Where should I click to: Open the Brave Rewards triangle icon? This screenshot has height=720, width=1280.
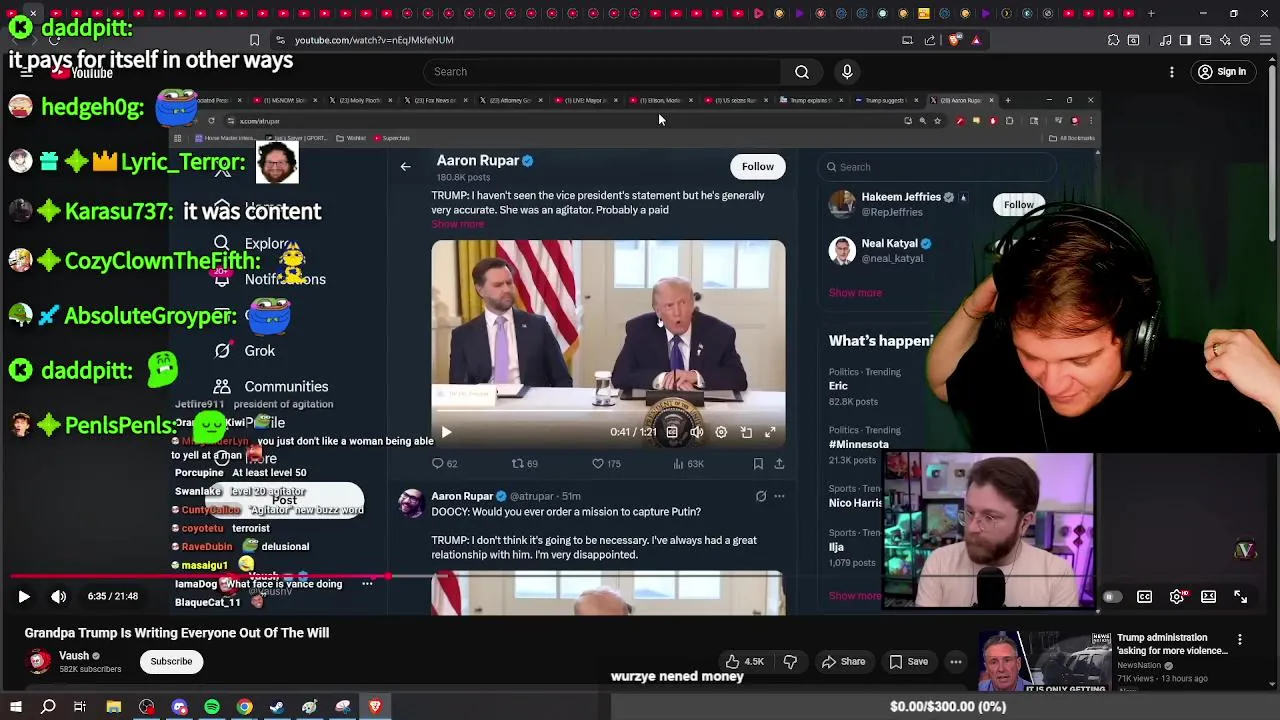(x=976, y=40)
